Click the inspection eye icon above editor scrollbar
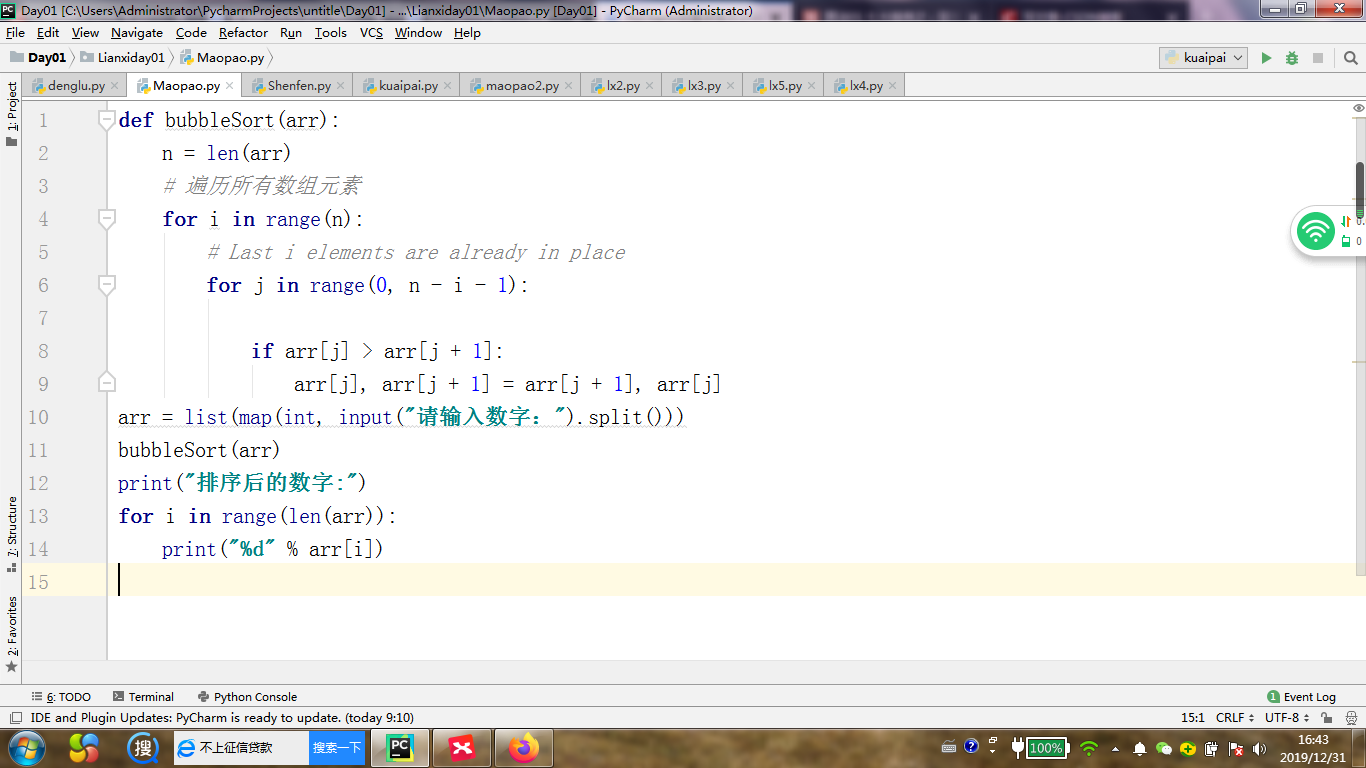Viewport: 1366px width, 768px height. click(x=1359, y=108)
